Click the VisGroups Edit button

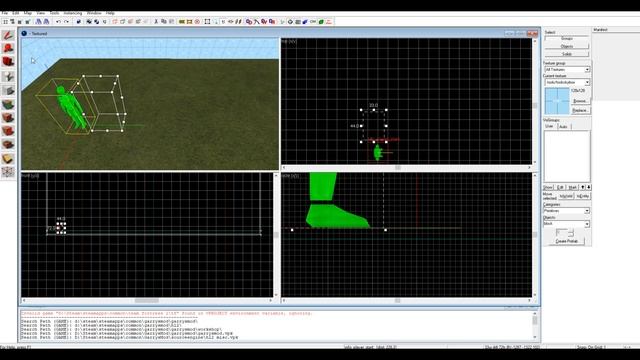coord(560,187)
